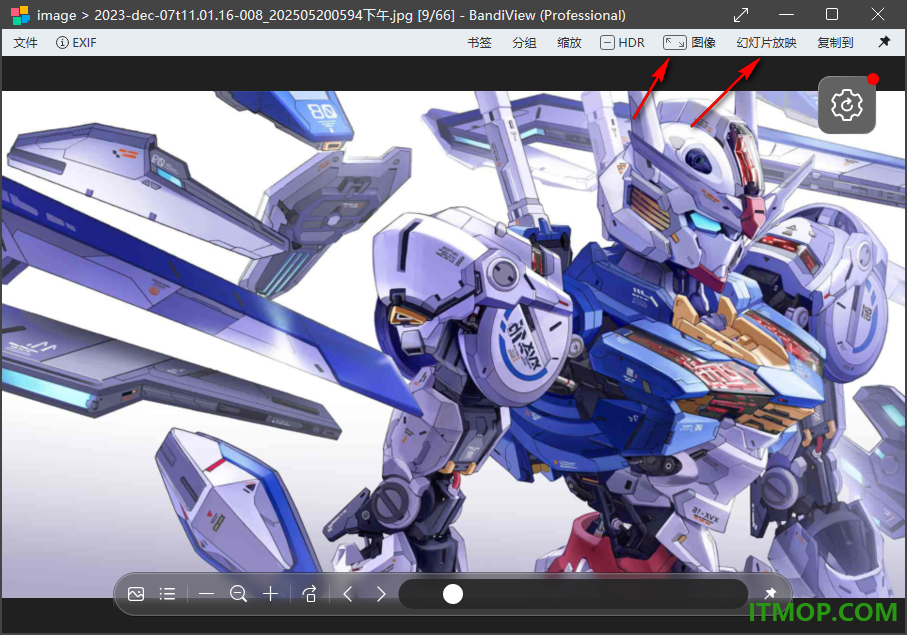Screen dimensions: 907x635
Task: Open the file list icon in the bottom toolbar
Action: (167, 594)
